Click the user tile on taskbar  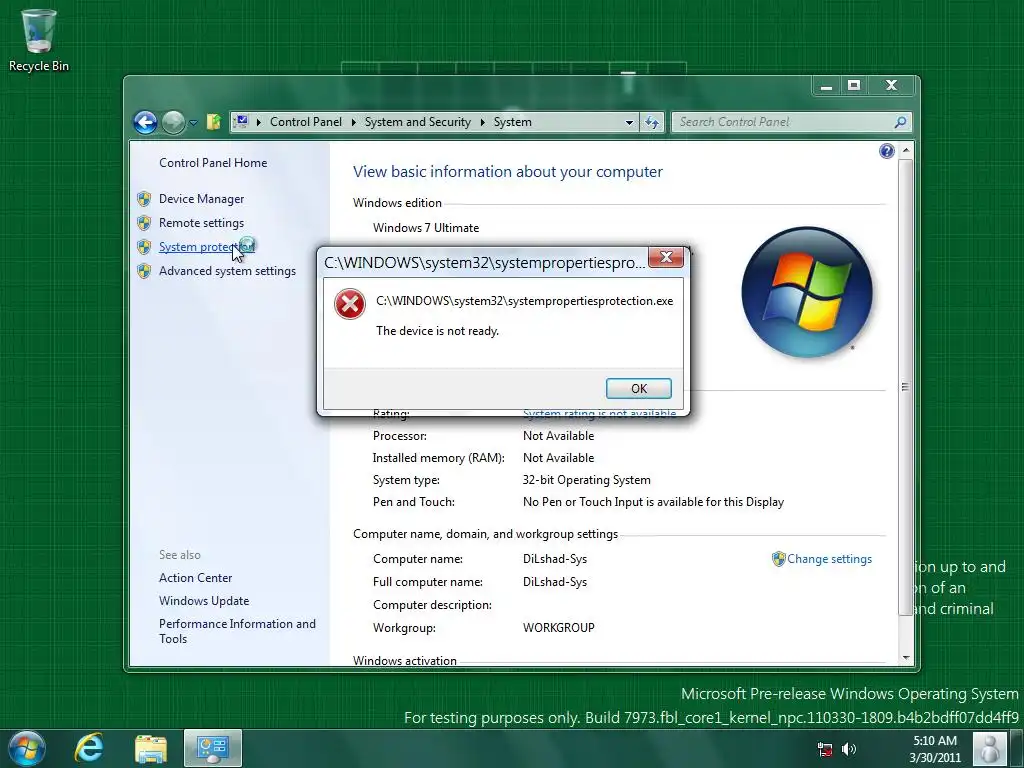tap(990, 748)
